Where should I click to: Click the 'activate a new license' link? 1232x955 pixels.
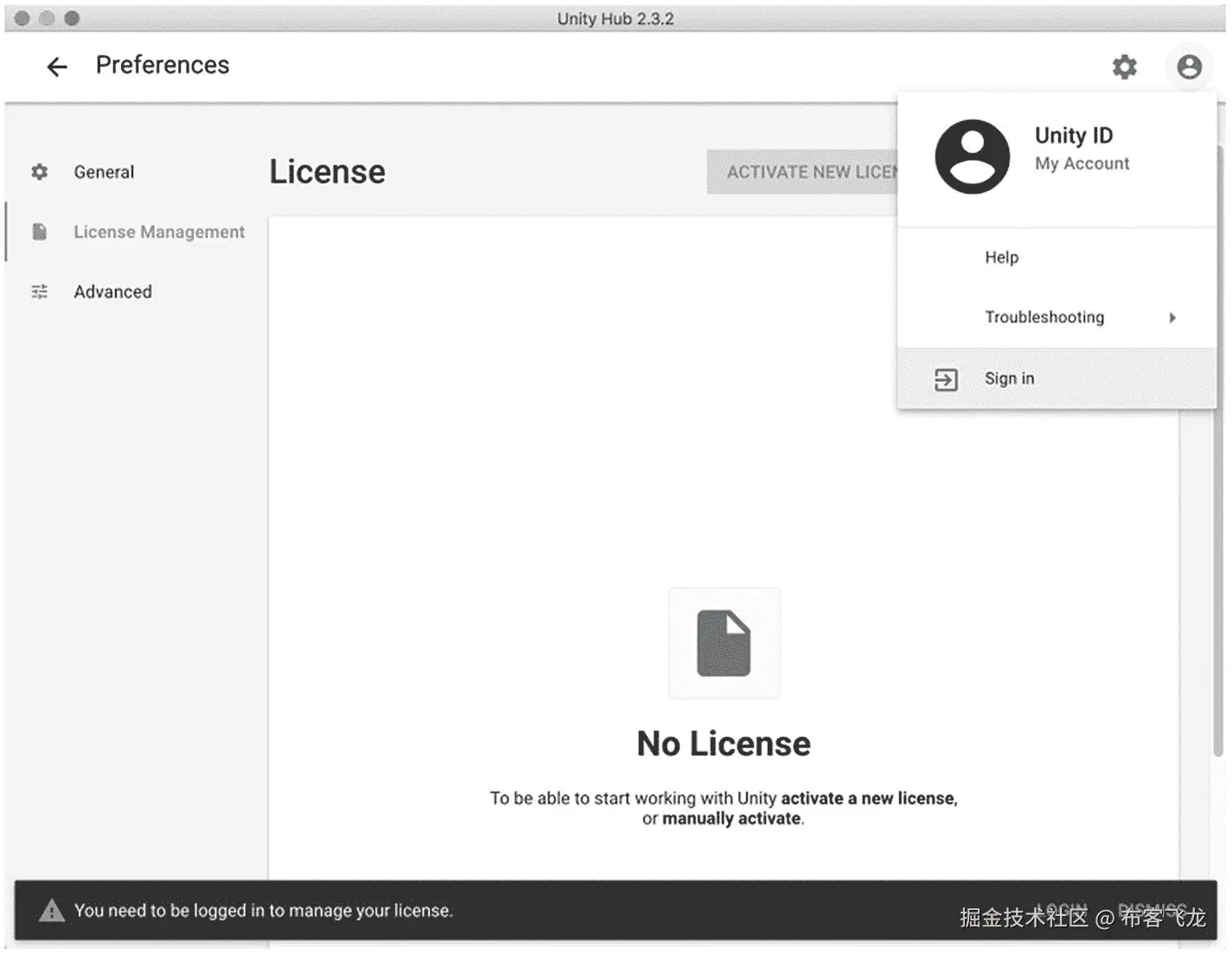coord(868,799)
